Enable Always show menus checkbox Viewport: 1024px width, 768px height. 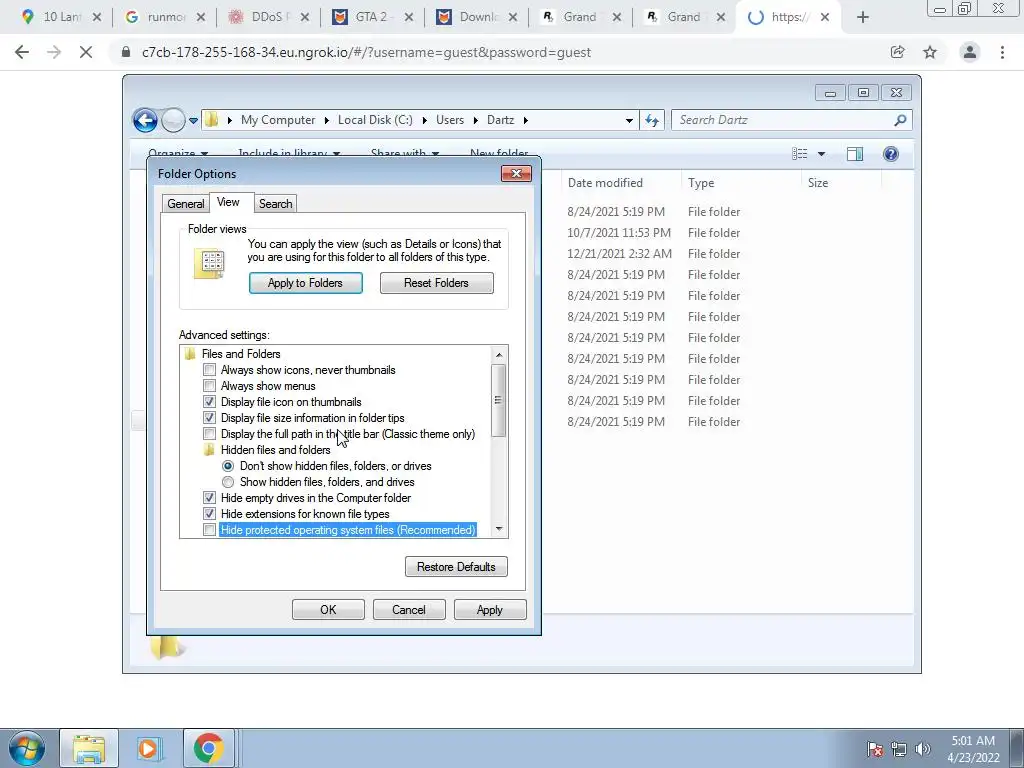tap(209, 386)
